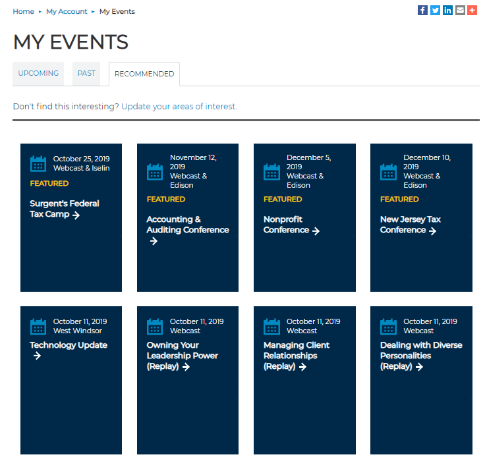The image size is (485, 463).
Task: Switch to the Upcoming tab
Action: click(38, 73)
